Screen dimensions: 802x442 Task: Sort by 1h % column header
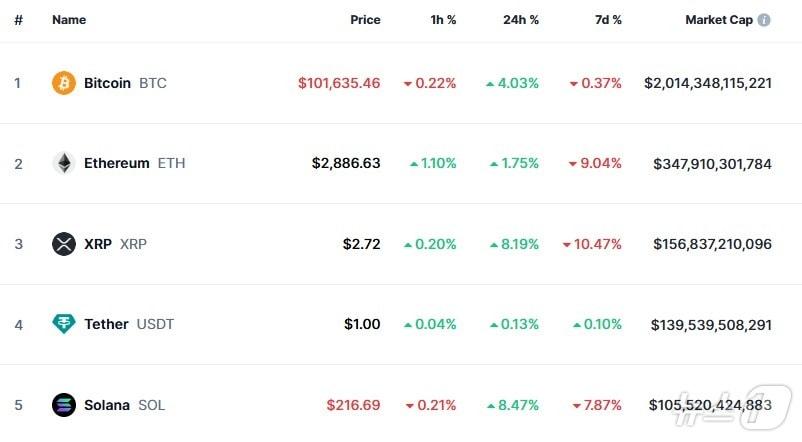coord(441,20)
